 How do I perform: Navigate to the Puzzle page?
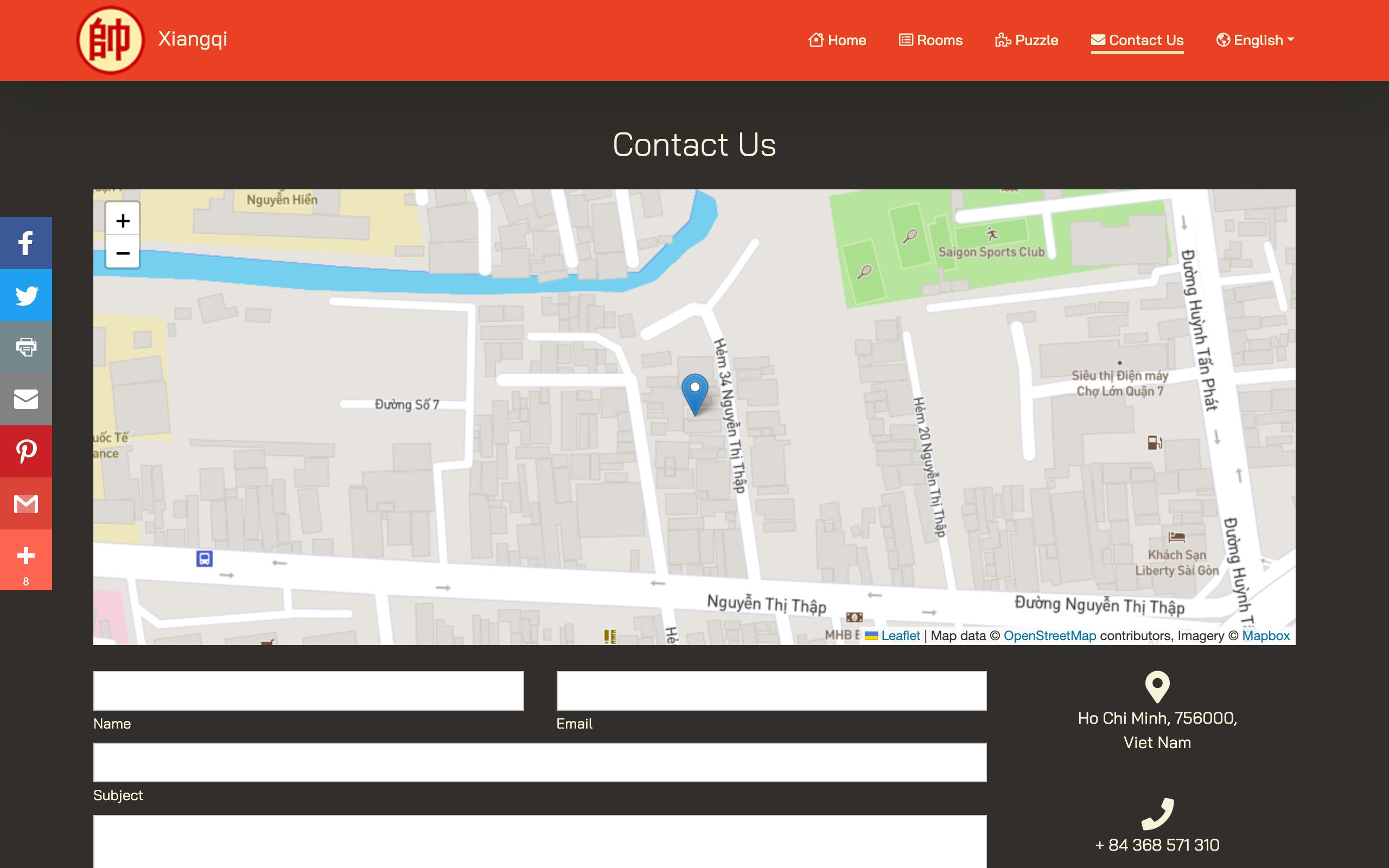point(1026,40)
